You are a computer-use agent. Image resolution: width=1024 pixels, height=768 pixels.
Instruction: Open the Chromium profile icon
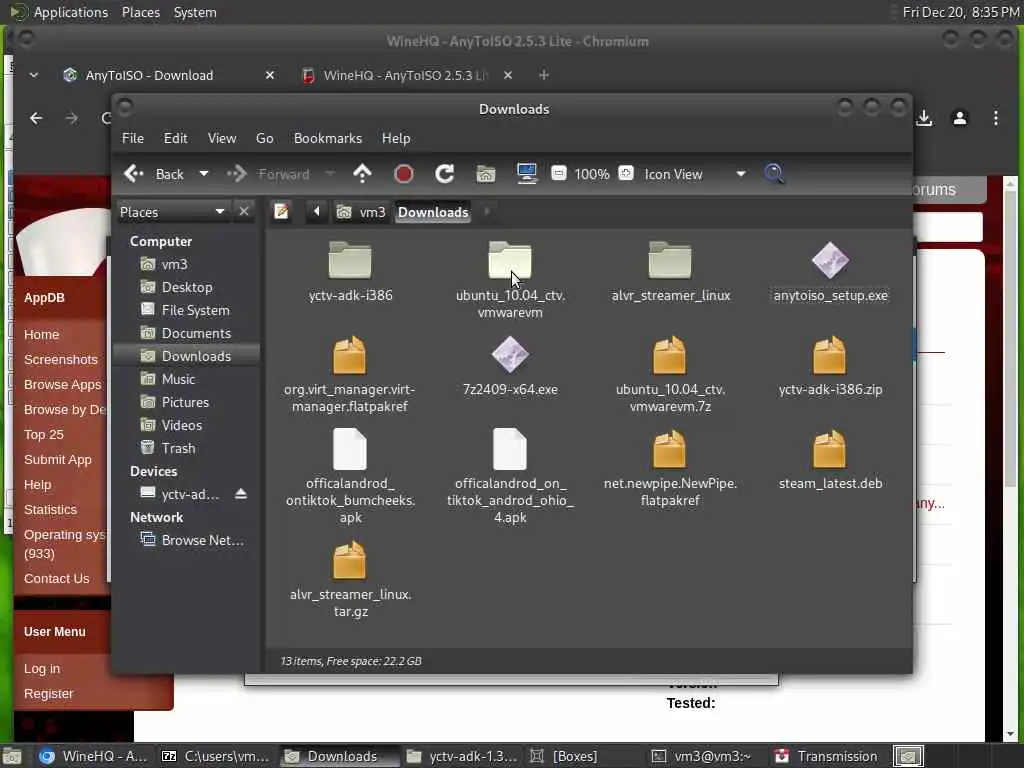click(x=960, y=118)
